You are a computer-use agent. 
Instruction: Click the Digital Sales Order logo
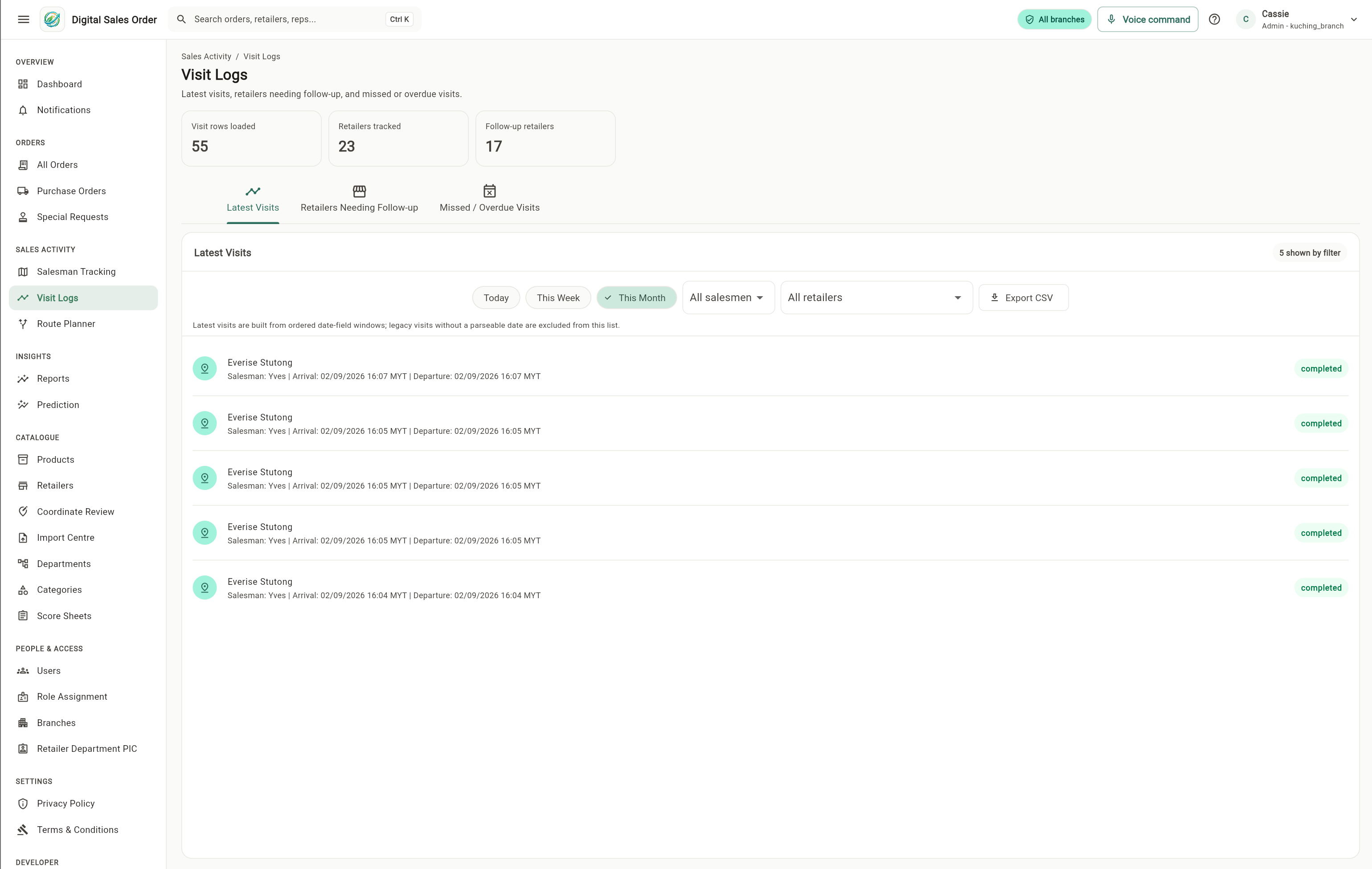(52, 19)
